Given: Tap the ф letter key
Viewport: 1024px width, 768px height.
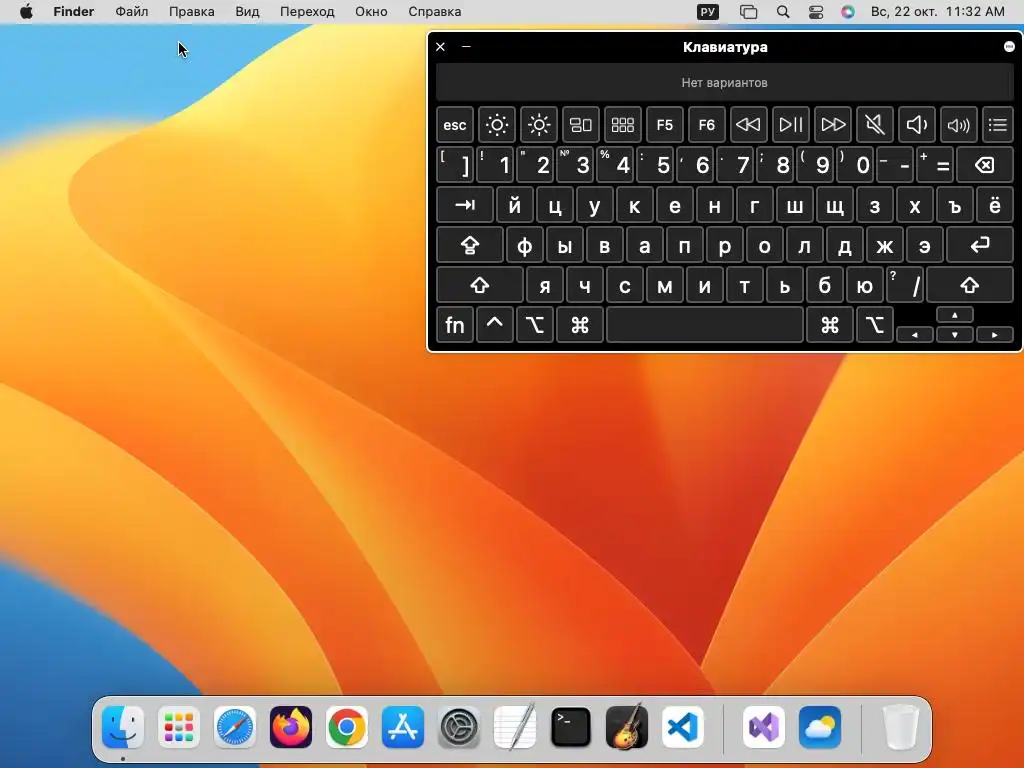Looking at the screenshot, I should [x=524, y=246].
